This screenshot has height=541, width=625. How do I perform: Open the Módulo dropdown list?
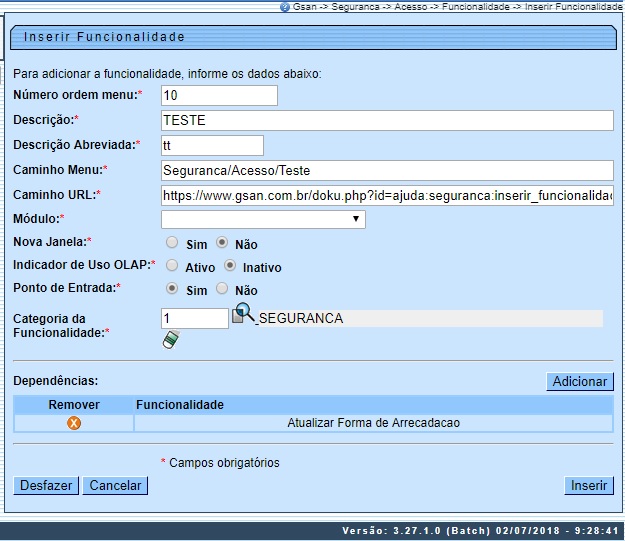[263, 219]
